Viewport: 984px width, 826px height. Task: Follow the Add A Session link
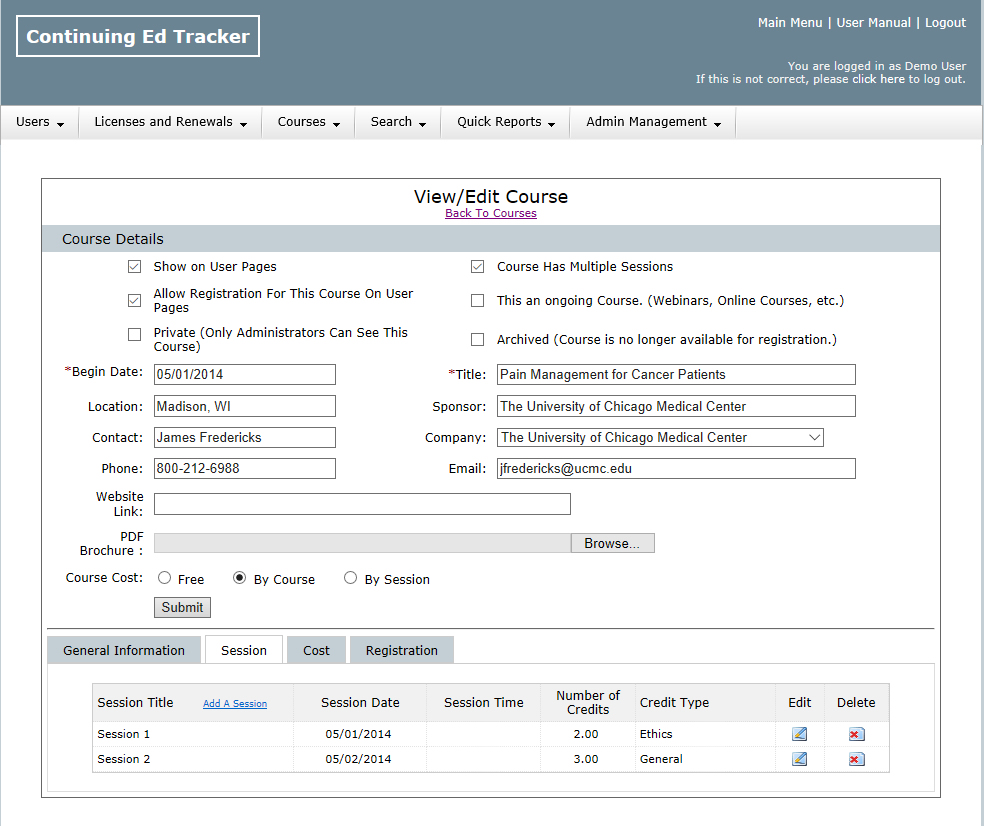point(235,704)
